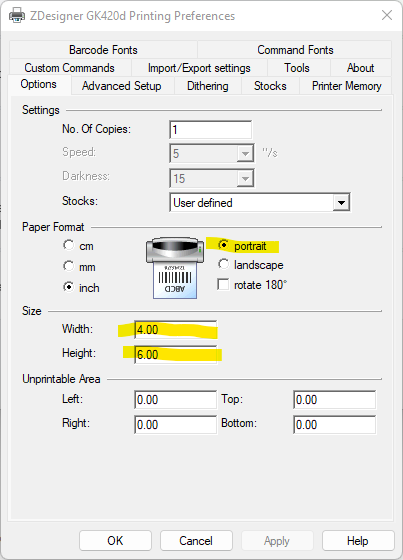This screenshot has width=403, height=560.
Task: Click the No. Of Copies field
Action: pos(210,129)
